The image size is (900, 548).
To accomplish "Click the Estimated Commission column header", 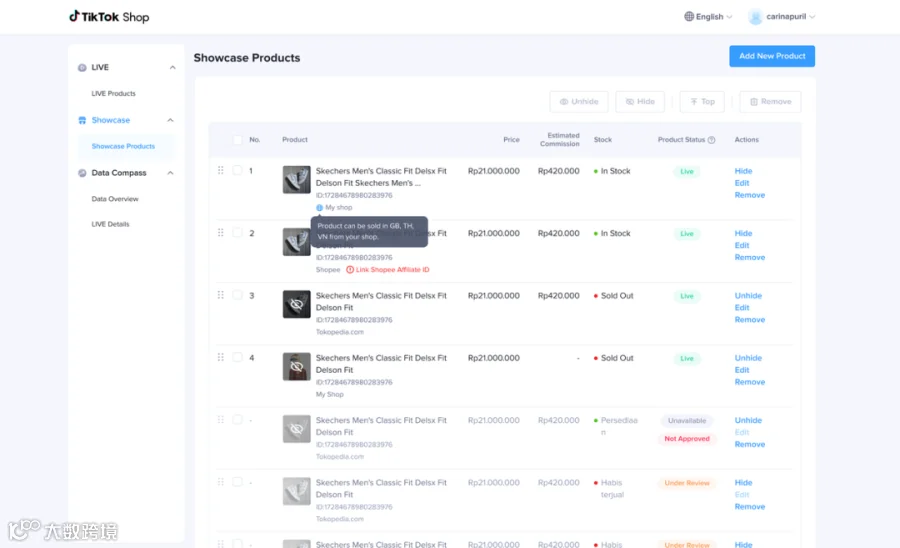I will (x=559, y=140).
